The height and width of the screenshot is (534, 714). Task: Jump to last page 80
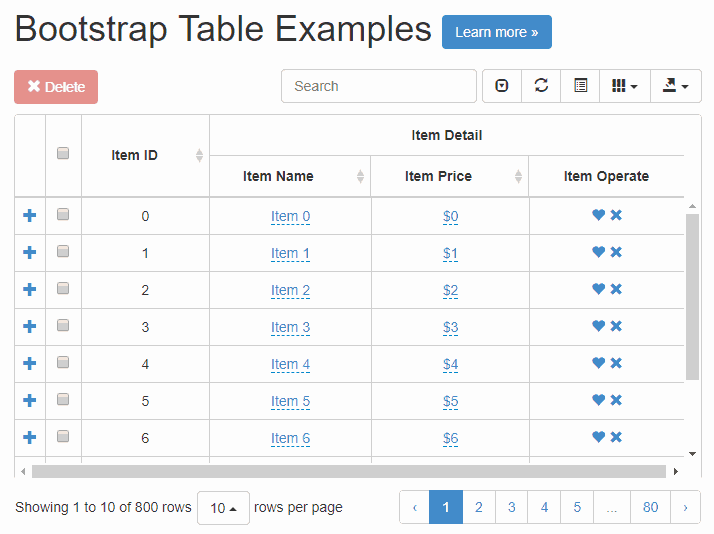(650, 507)
